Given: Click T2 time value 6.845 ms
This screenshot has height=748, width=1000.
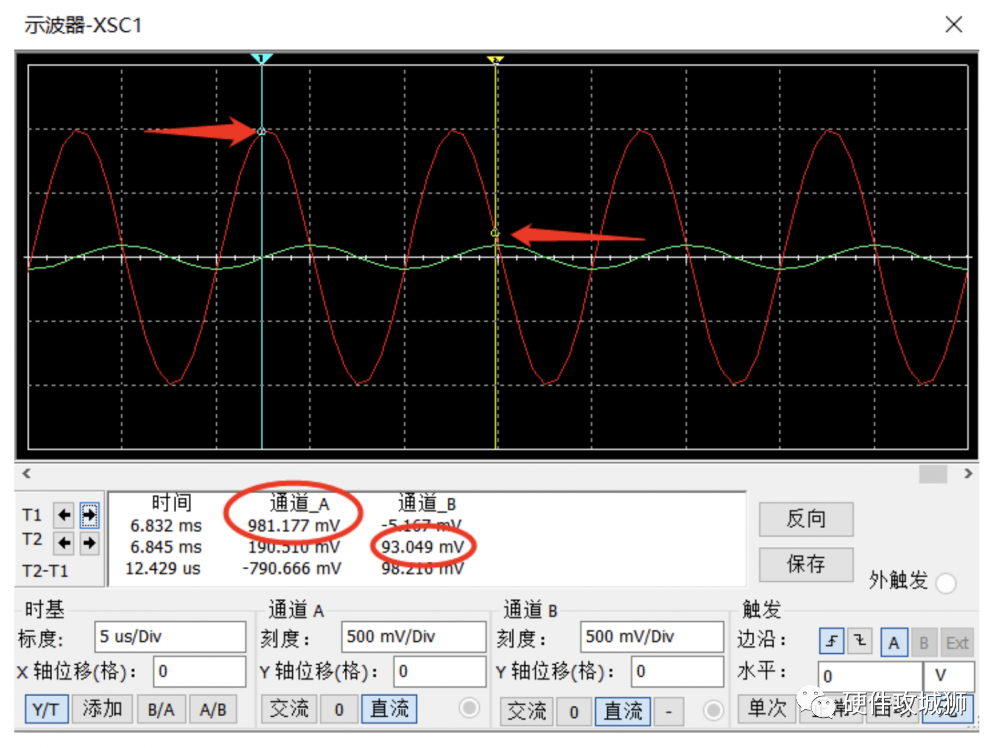Looking at the screenshot, I should pos(166,547).
